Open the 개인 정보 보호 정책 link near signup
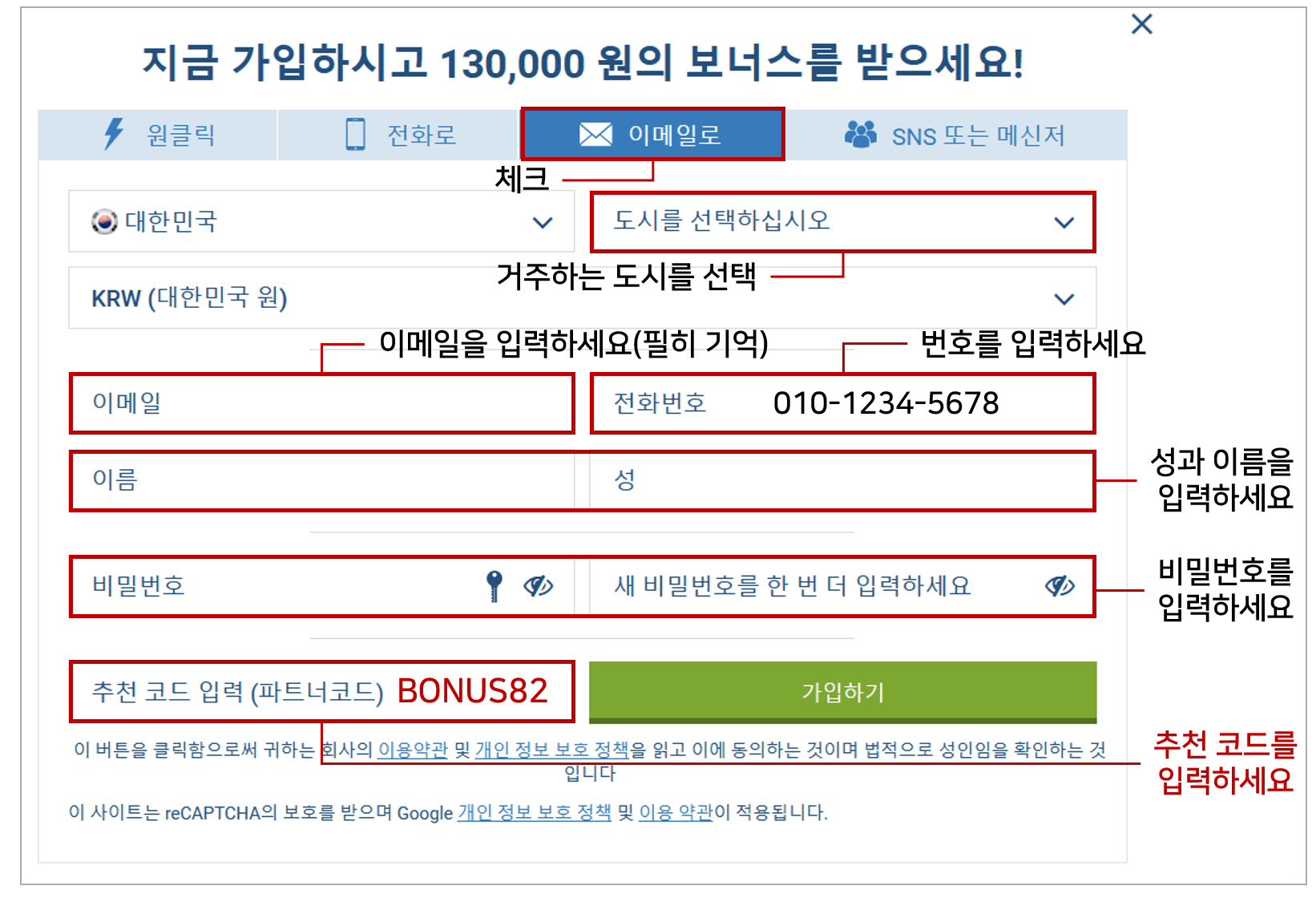This screenshot has height=902, width=1316. pos(552,750)
